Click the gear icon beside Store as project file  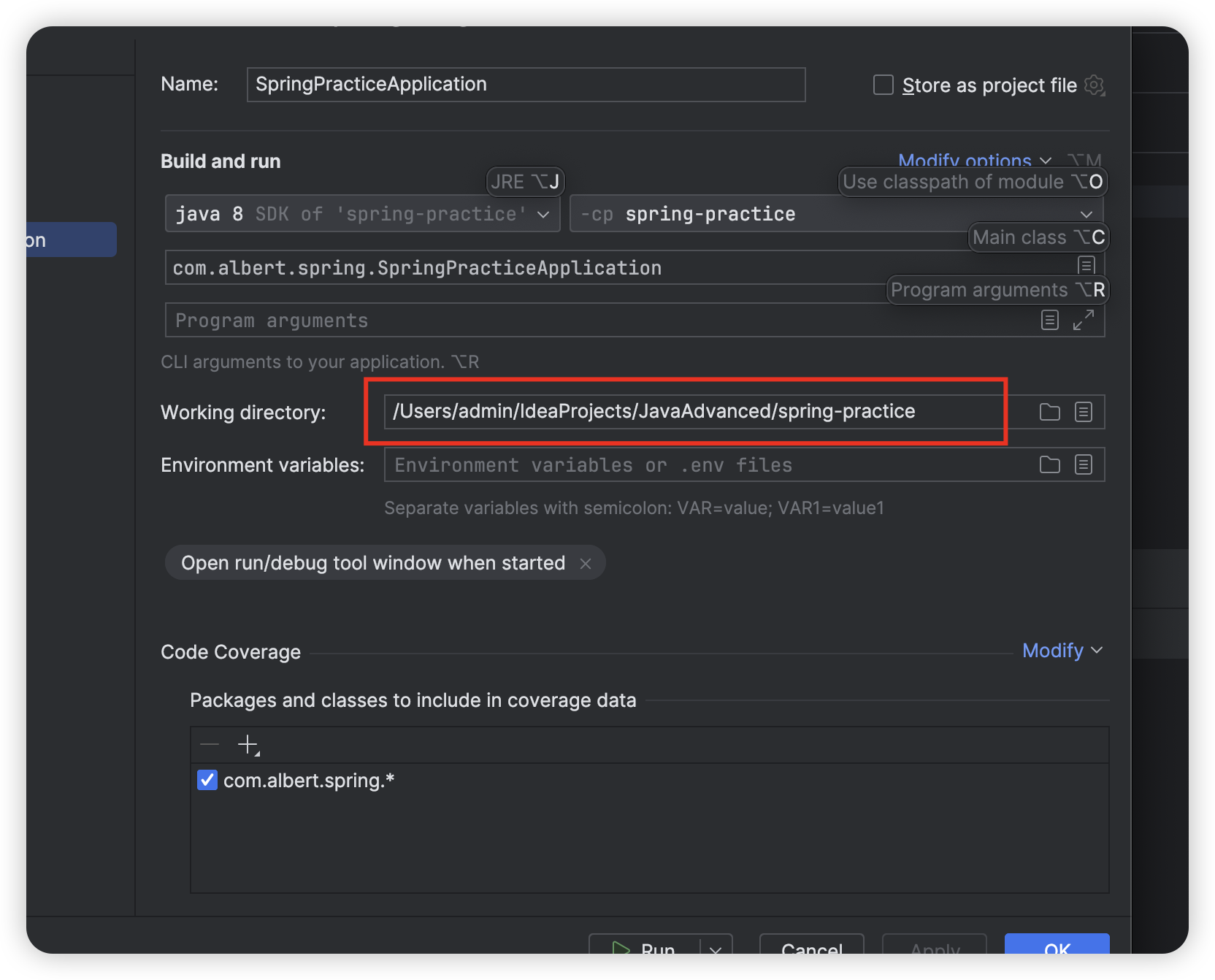(1094, 85)
